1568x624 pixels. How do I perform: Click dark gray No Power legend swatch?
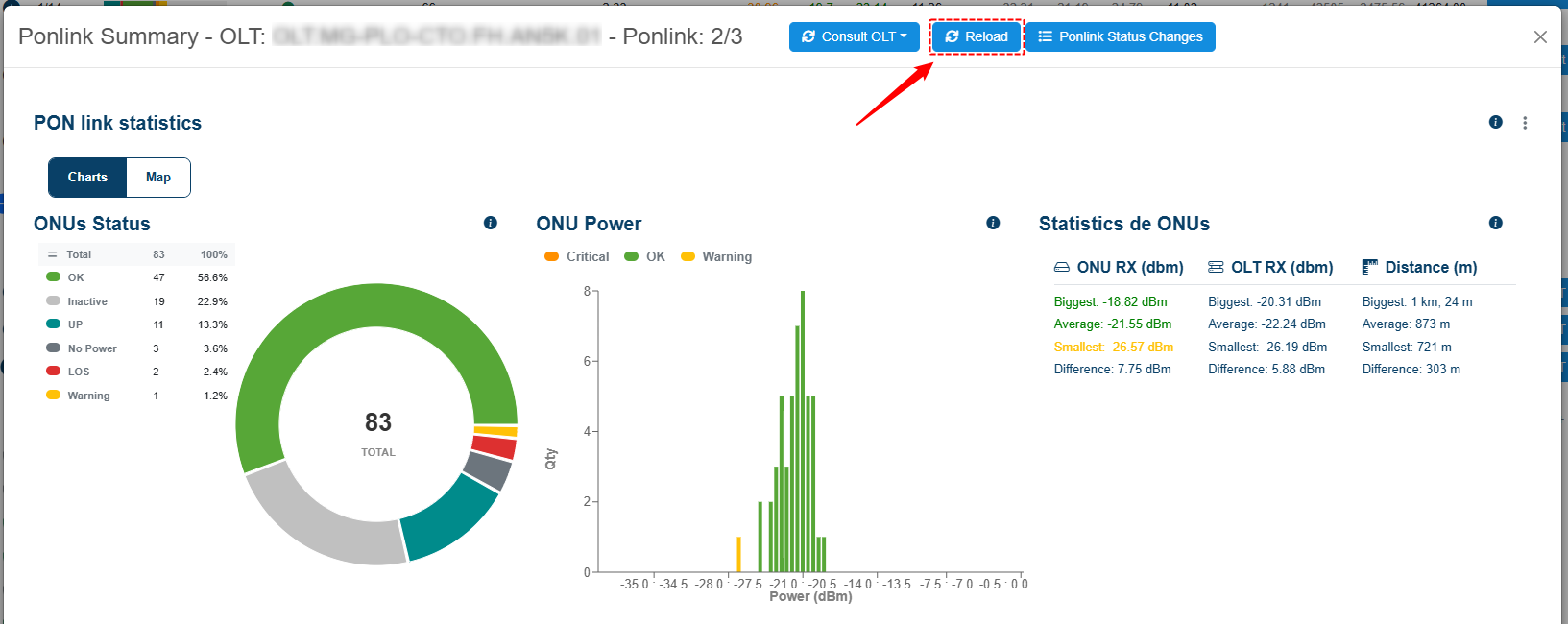[54, 348]
